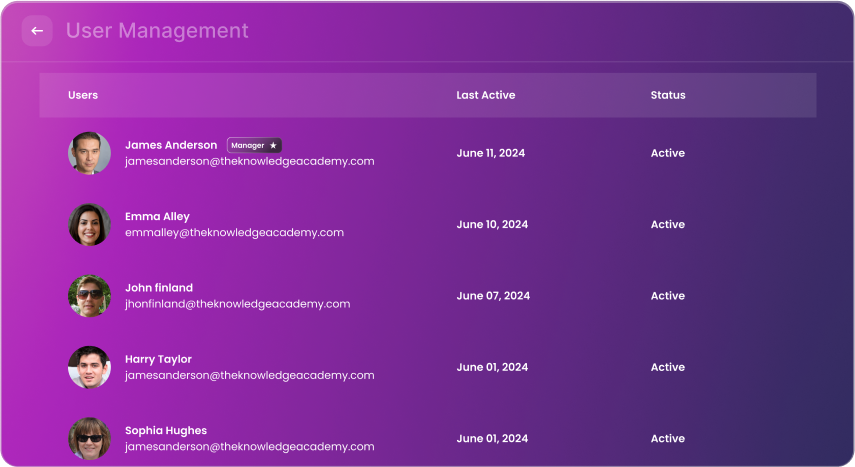Click the June 11, 2024 last active date
Viewport: 855px width, 467px height.
[x=490, y=153]
